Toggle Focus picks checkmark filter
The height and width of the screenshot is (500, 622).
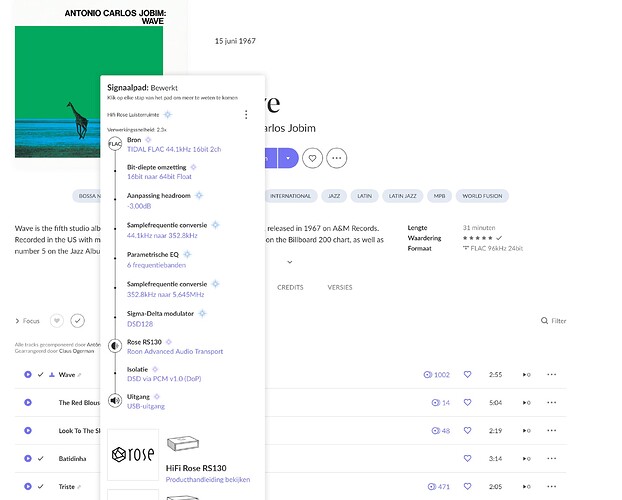[78, 321]
